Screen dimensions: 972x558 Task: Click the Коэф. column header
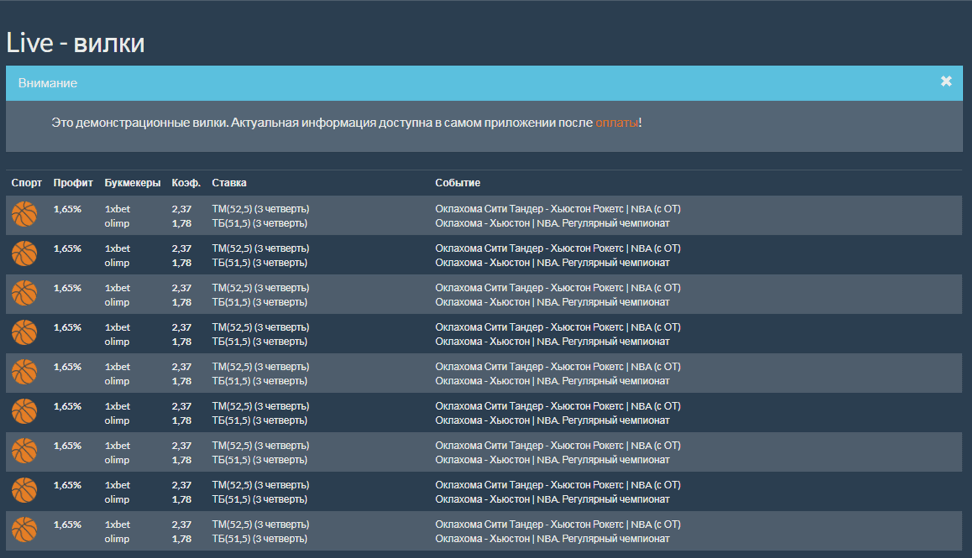point(186,183)
